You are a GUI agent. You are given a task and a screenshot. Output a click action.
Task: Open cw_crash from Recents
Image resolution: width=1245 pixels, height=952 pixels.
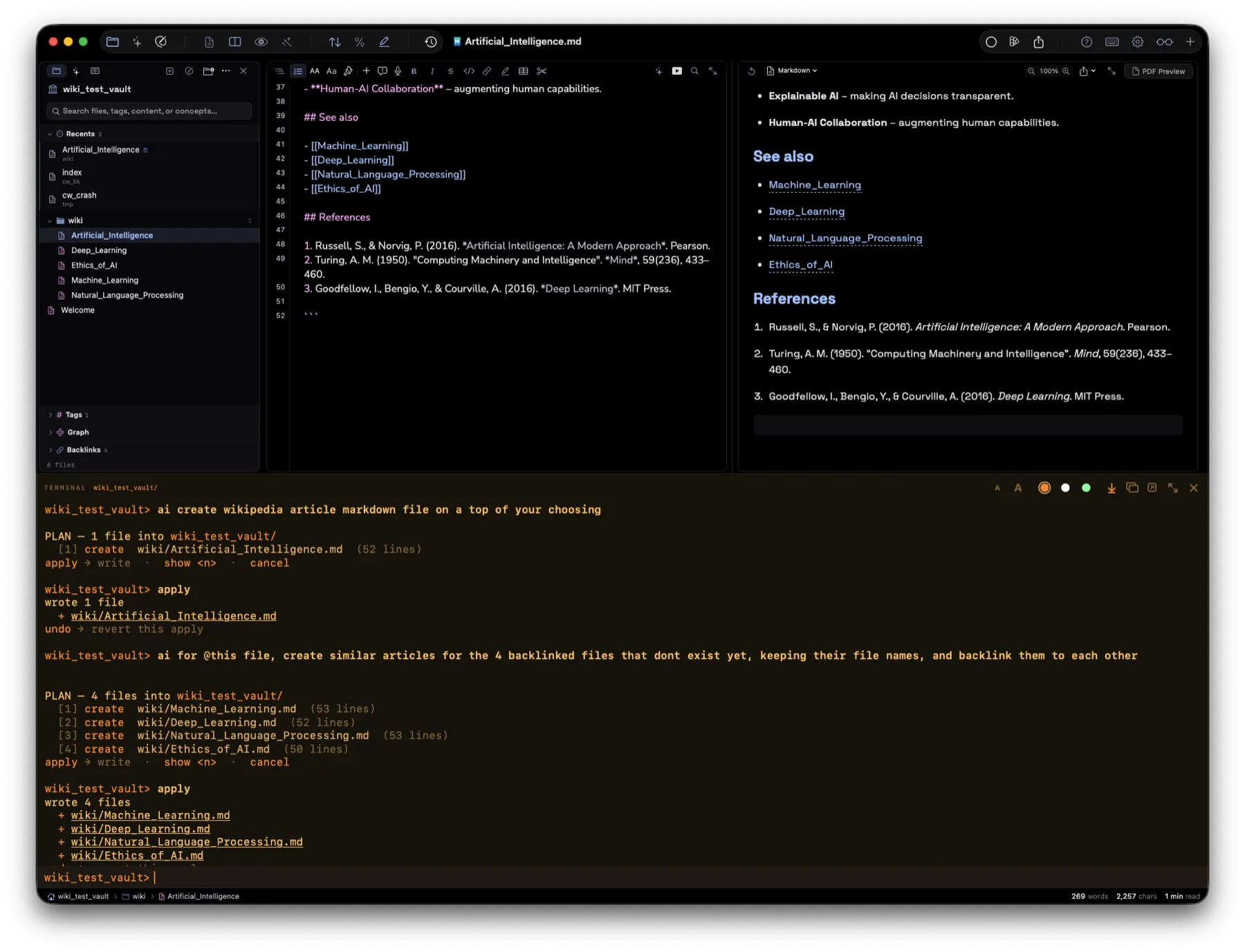pyautogui.click(x=79, y=198)
